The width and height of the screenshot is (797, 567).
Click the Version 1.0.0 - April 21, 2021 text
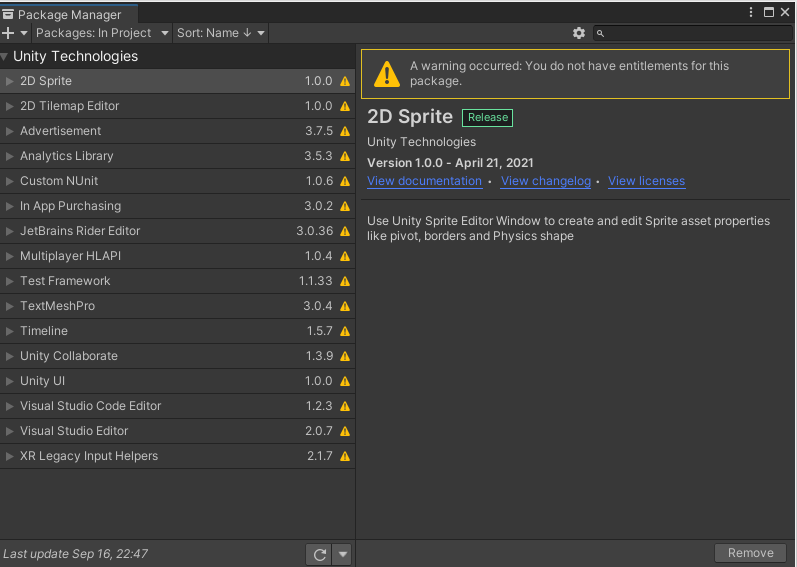pos(450,163)
